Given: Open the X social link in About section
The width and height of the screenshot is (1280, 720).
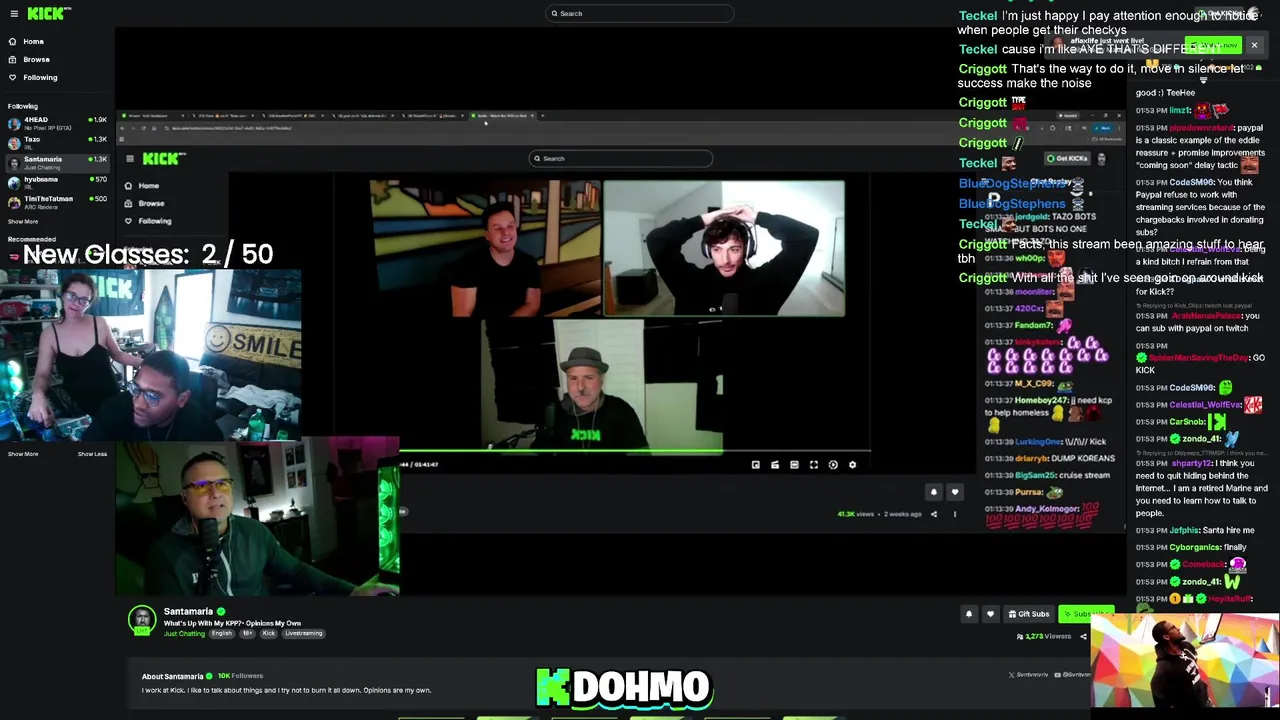Looking at the screenshot, I should click(1031, 675).
